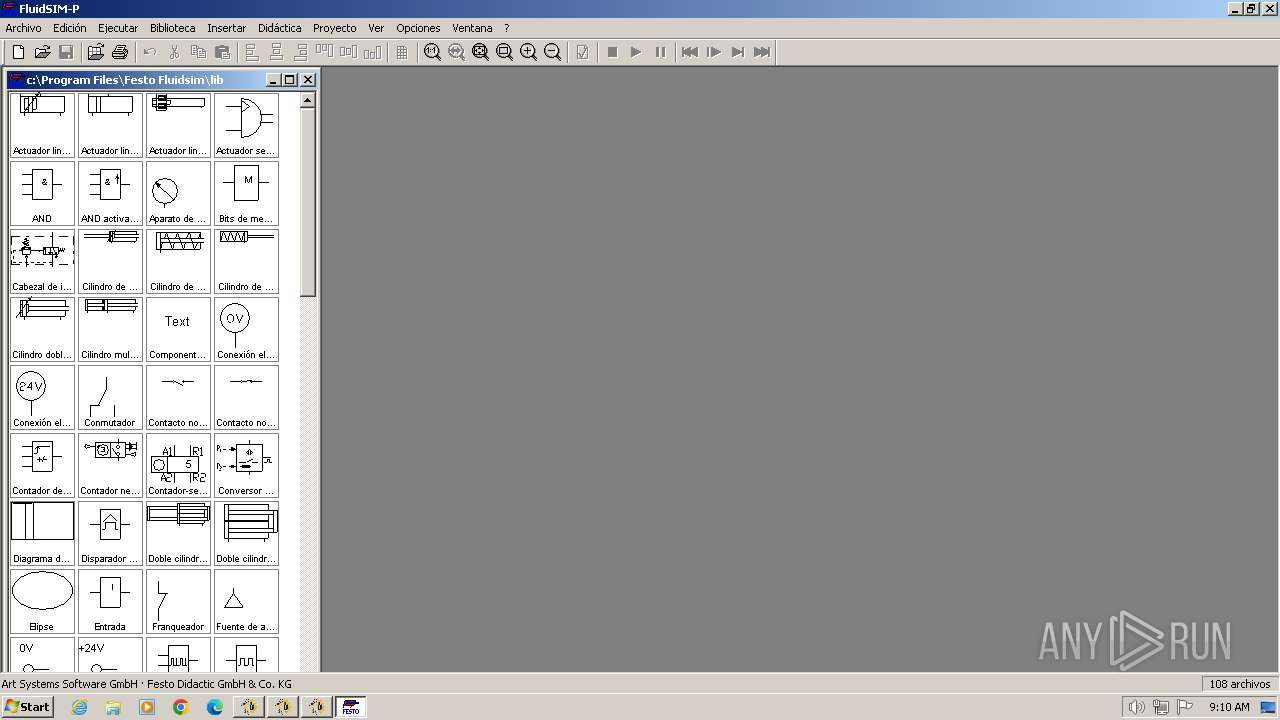Maximize the library panel window
1280x720 pixels.
pos(290,80)
